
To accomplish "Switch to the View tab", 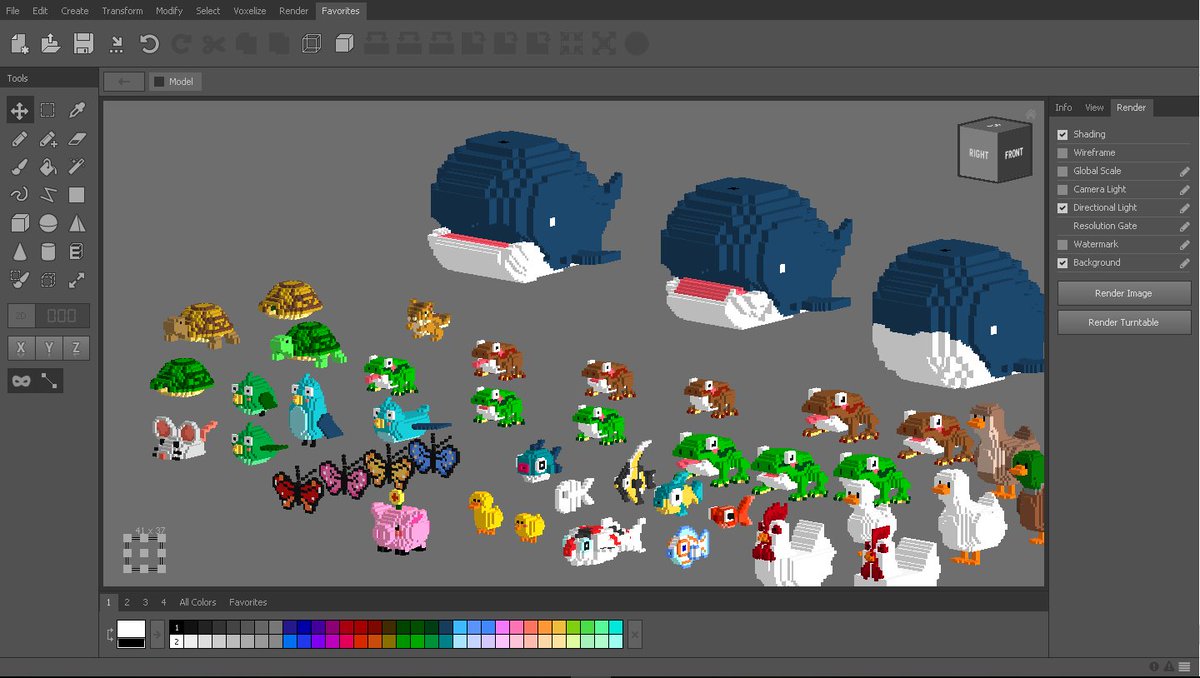I will (1094, 107).
